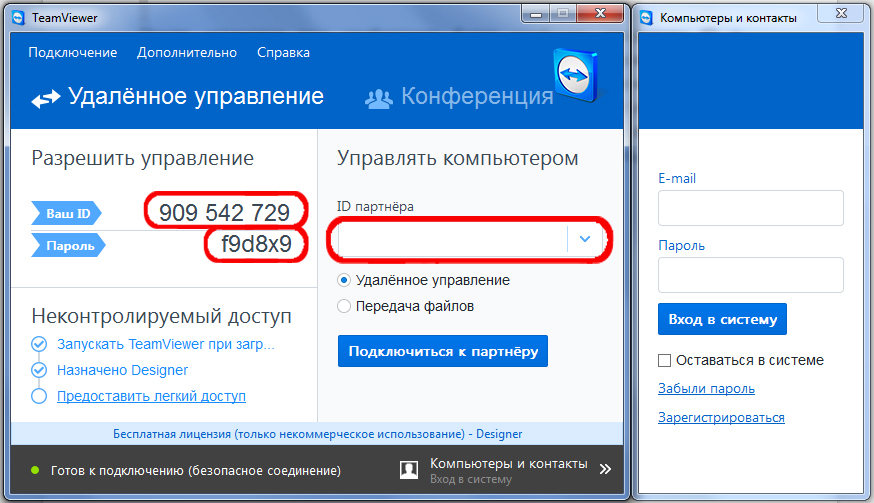
Task: Tick Оставаться в системе checkbox
Action: coord(664,360)
